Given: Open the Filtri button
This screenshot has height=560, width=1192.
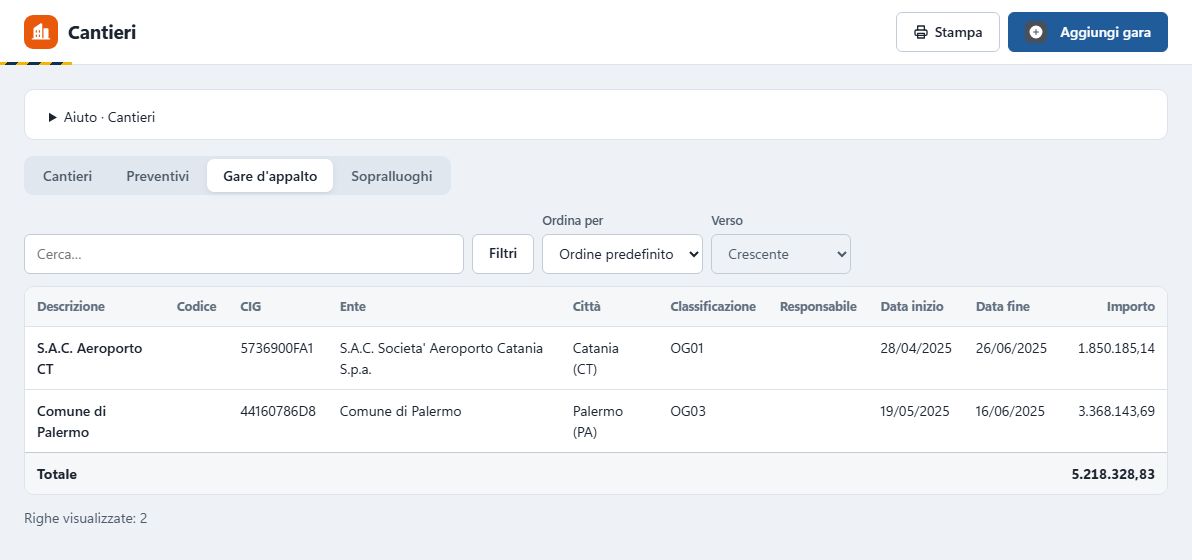Looking at the screenshot, I should coord(502,254).
